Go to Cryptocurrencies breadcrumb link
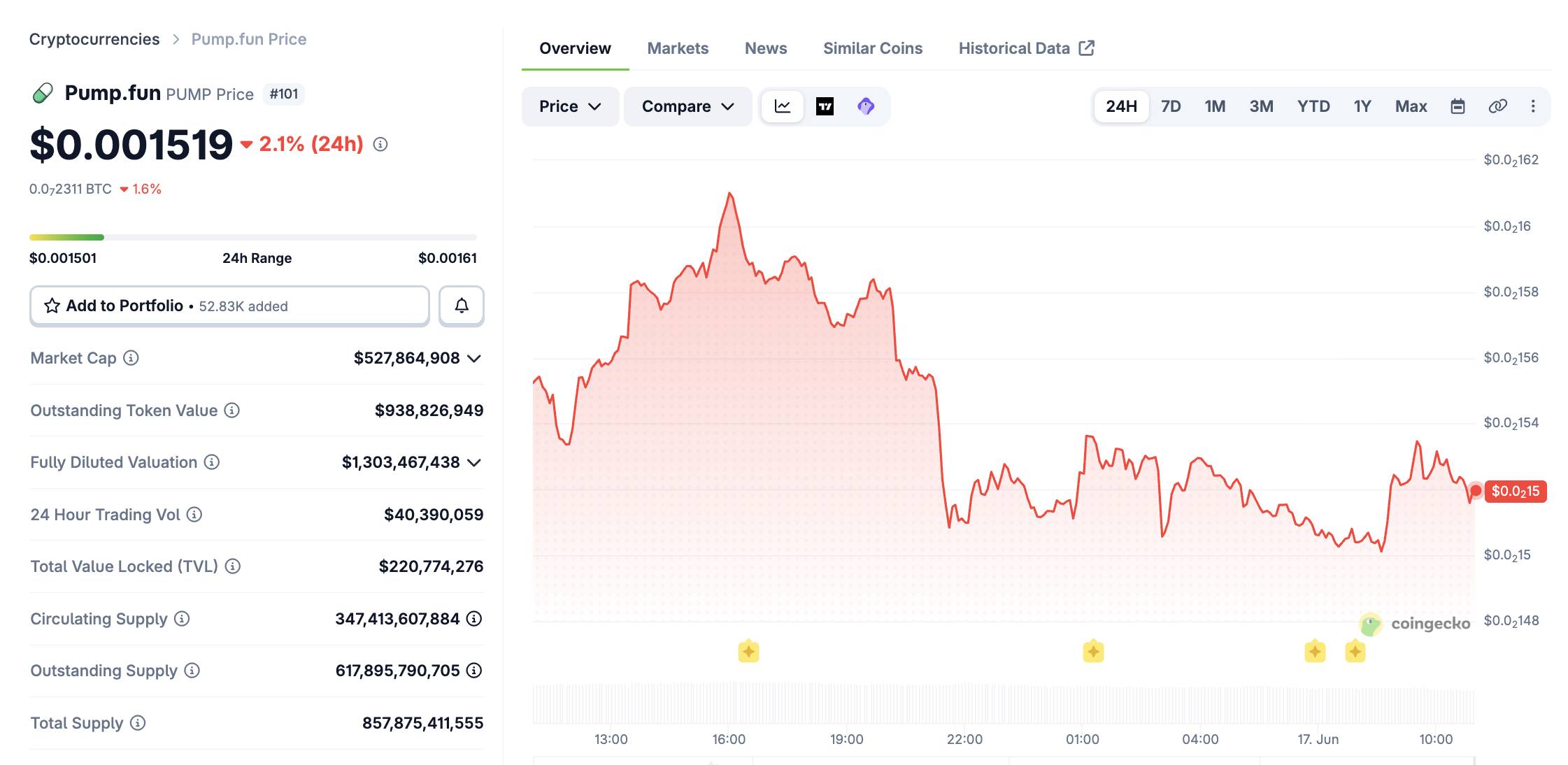Viewport: 1568px width, 765px height. tap(94, 39)
